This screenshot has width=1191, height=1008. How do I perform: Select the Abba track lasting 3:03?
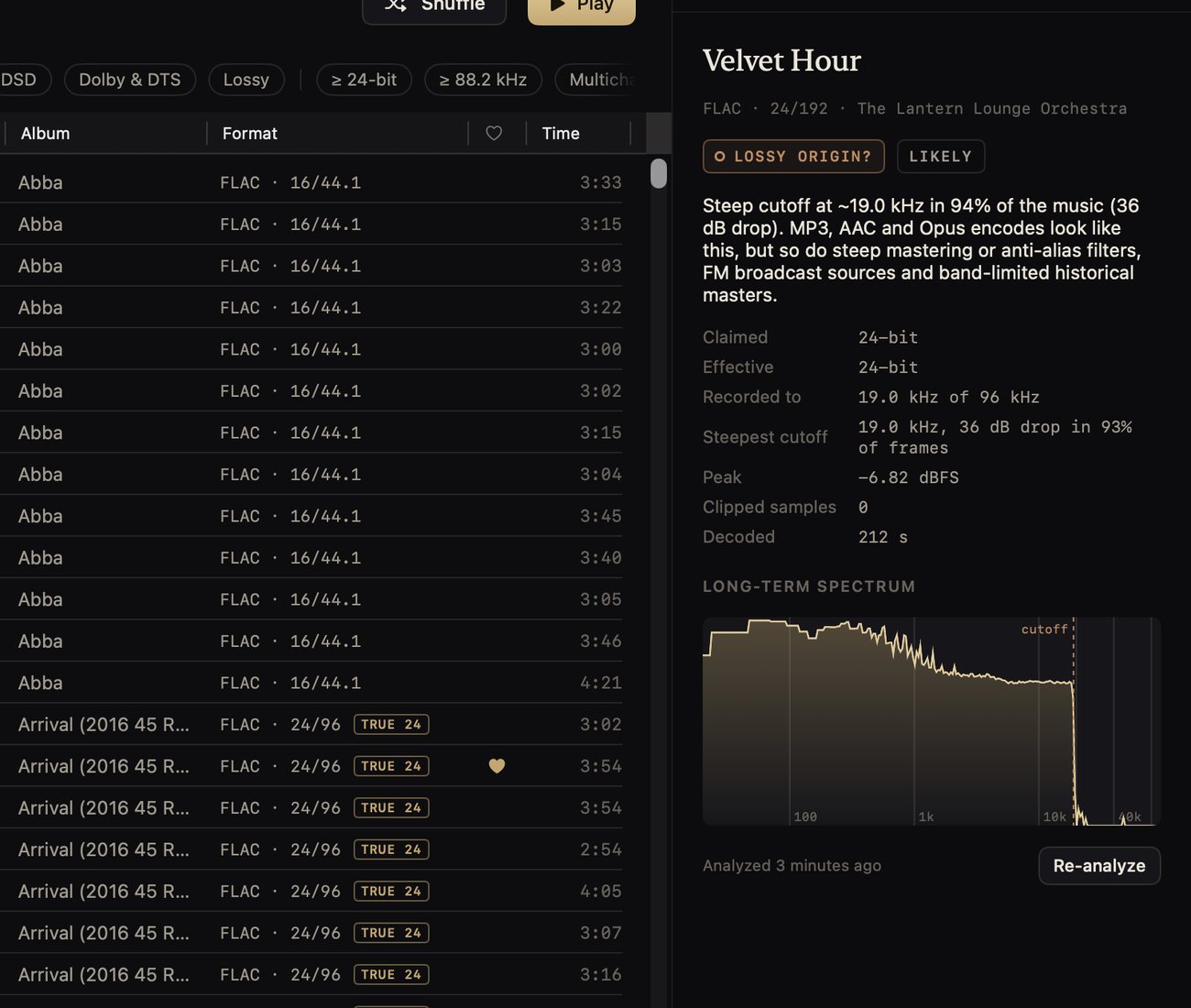pos(311,266)
